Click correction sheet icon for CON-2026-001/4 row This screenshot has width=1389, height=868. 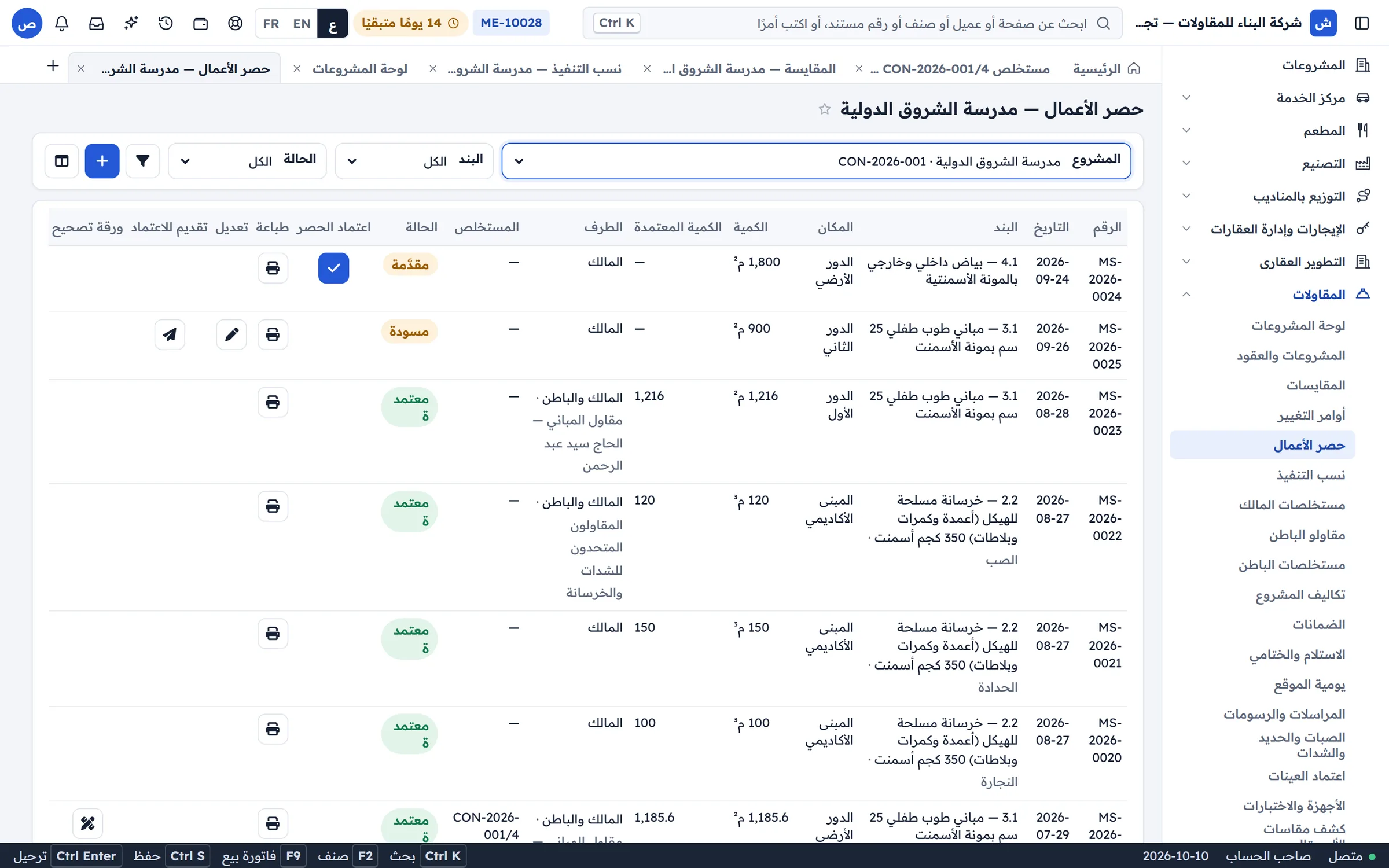coord(88,823)
